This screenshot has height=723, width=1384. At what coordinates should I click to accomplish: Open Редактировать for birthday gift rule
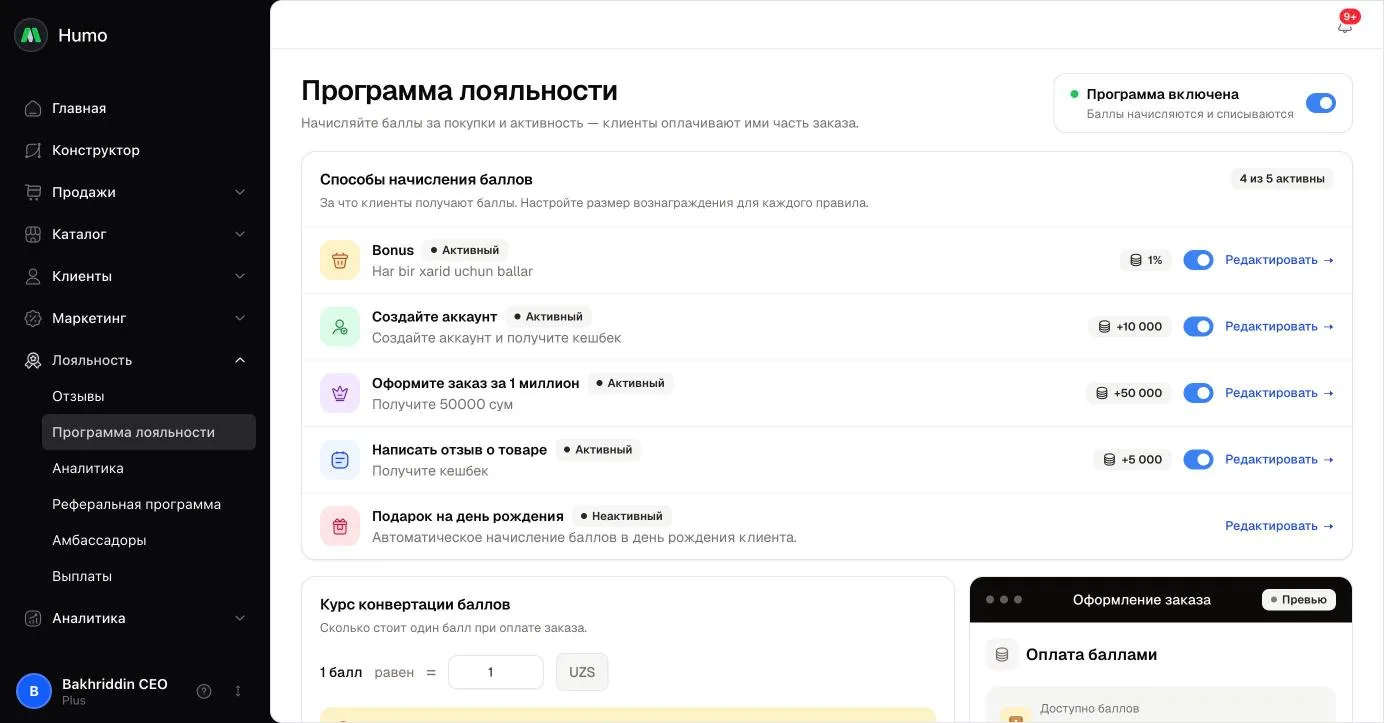coord(1279,526)
